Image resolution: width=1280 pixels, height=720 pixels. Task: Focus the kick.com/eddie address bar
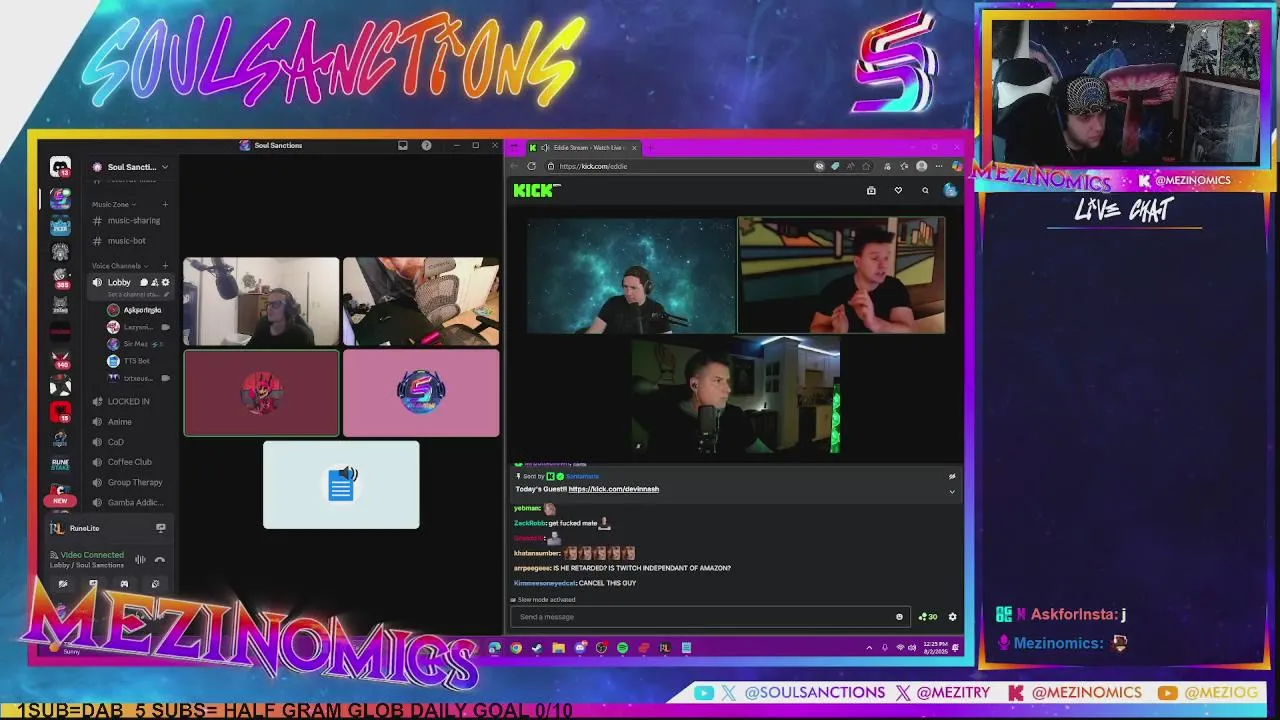[680, 166]
